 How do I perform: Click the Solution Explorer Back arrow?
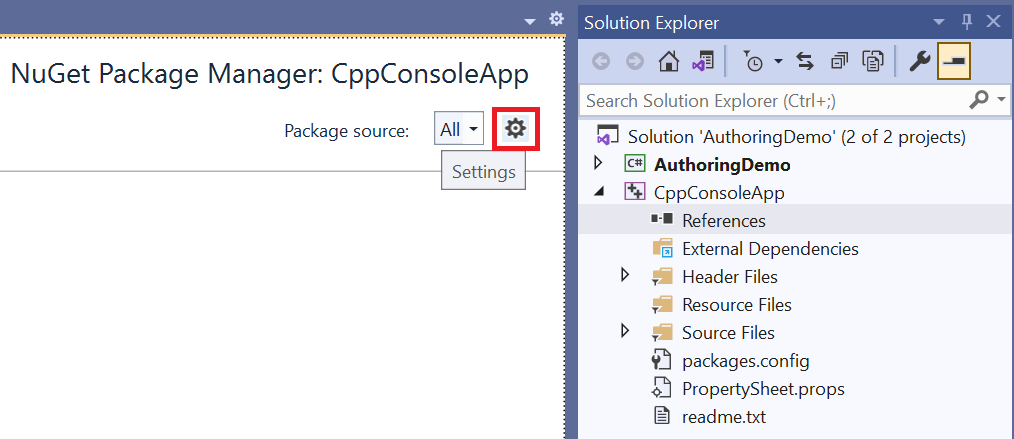coord(601,61)
